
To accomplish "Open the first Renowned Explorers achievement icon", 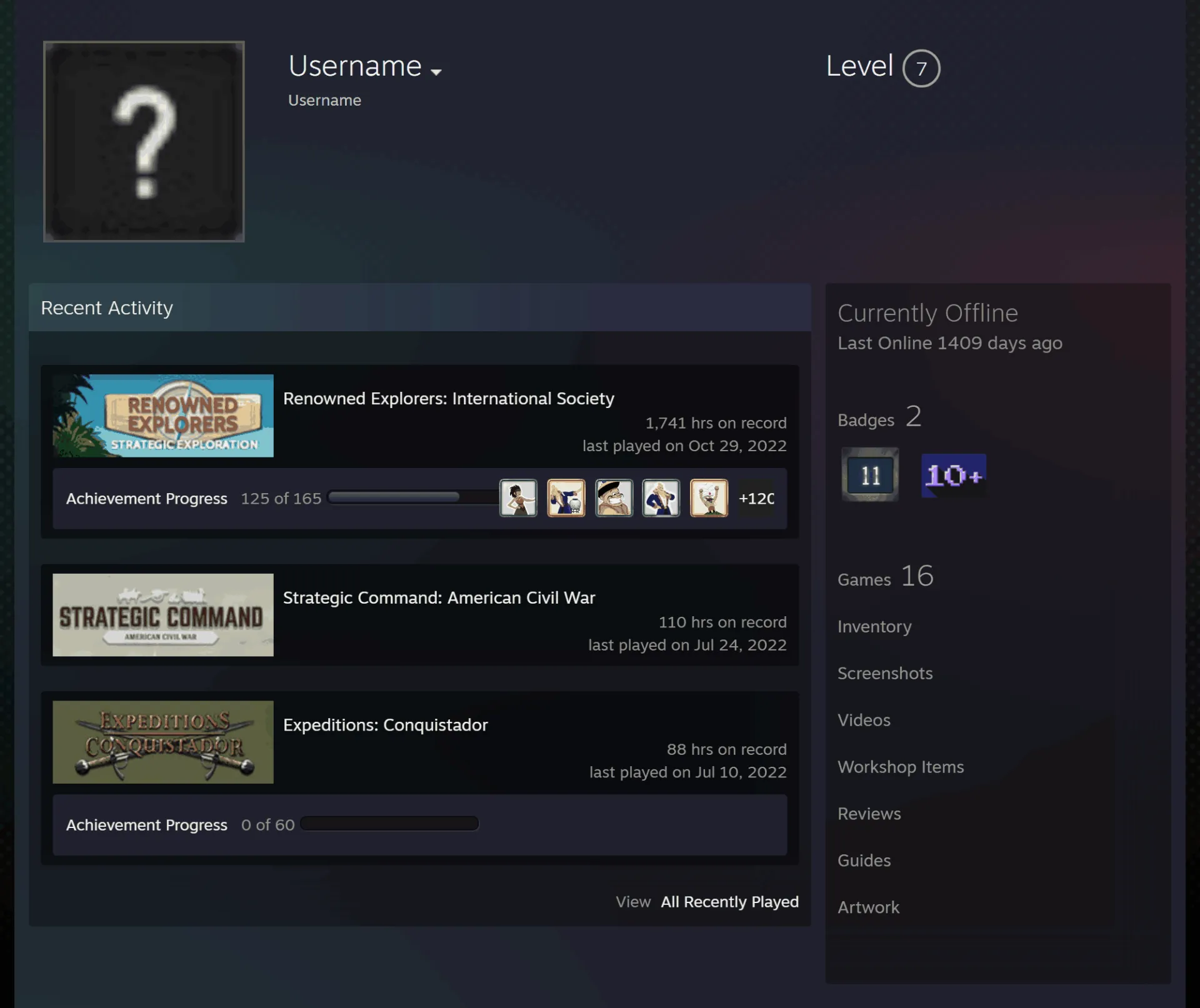I will (518, 498).
